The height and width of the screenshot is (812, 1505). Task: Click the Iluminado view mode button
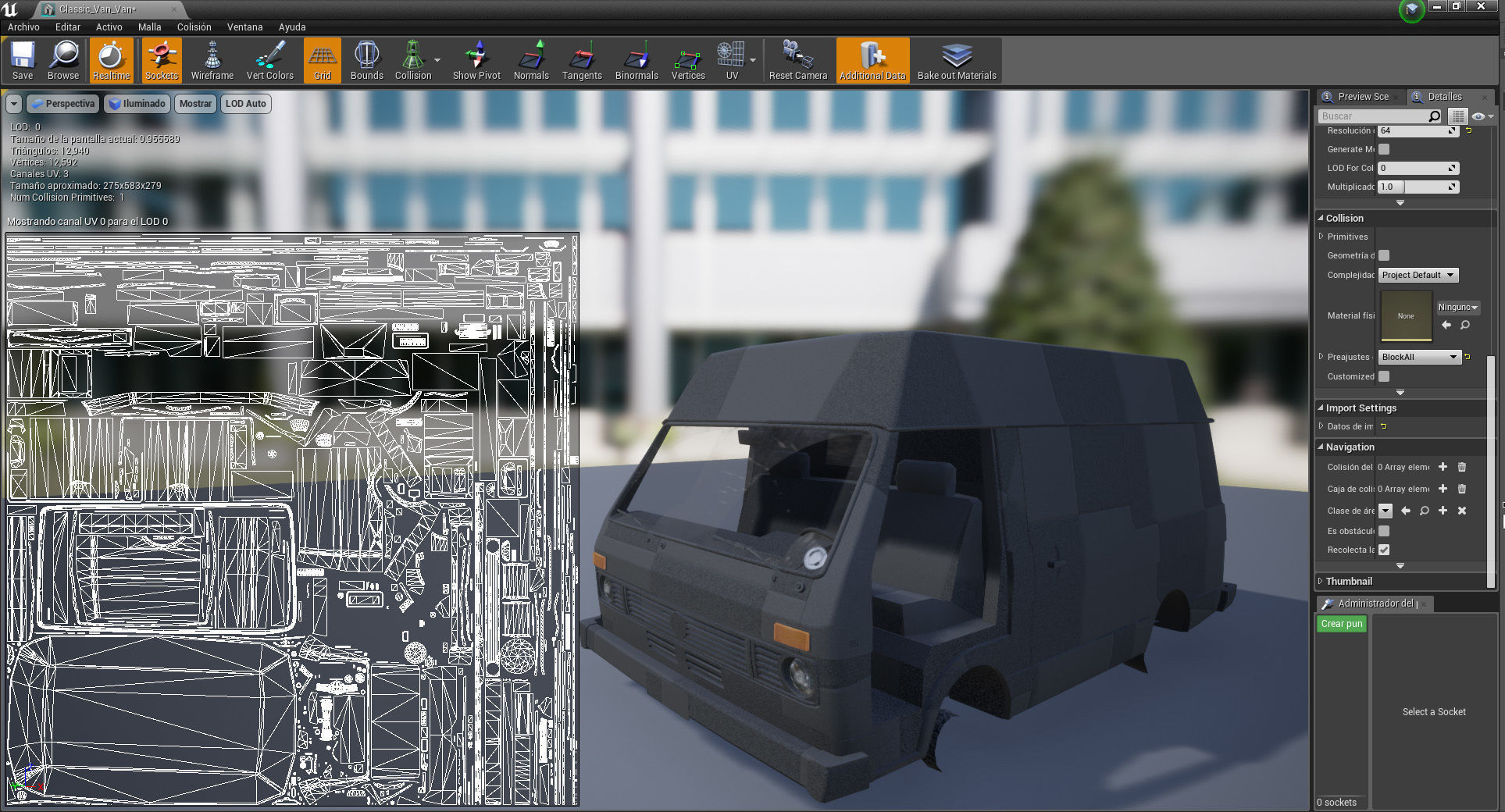[x=137, y=103]
